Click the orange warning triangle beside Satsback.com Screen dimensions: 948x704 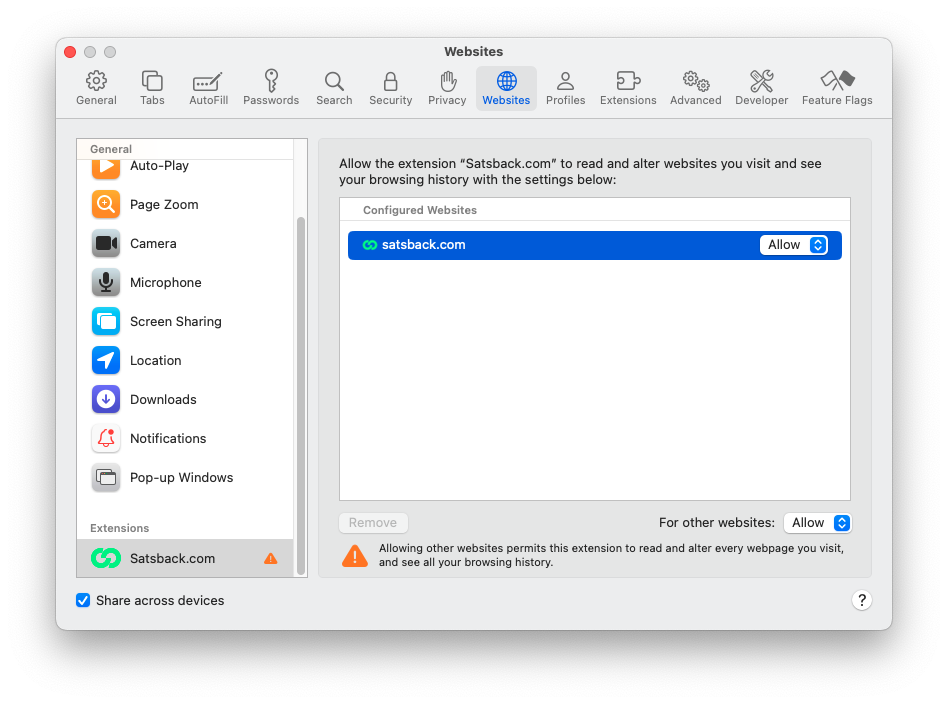270,558
